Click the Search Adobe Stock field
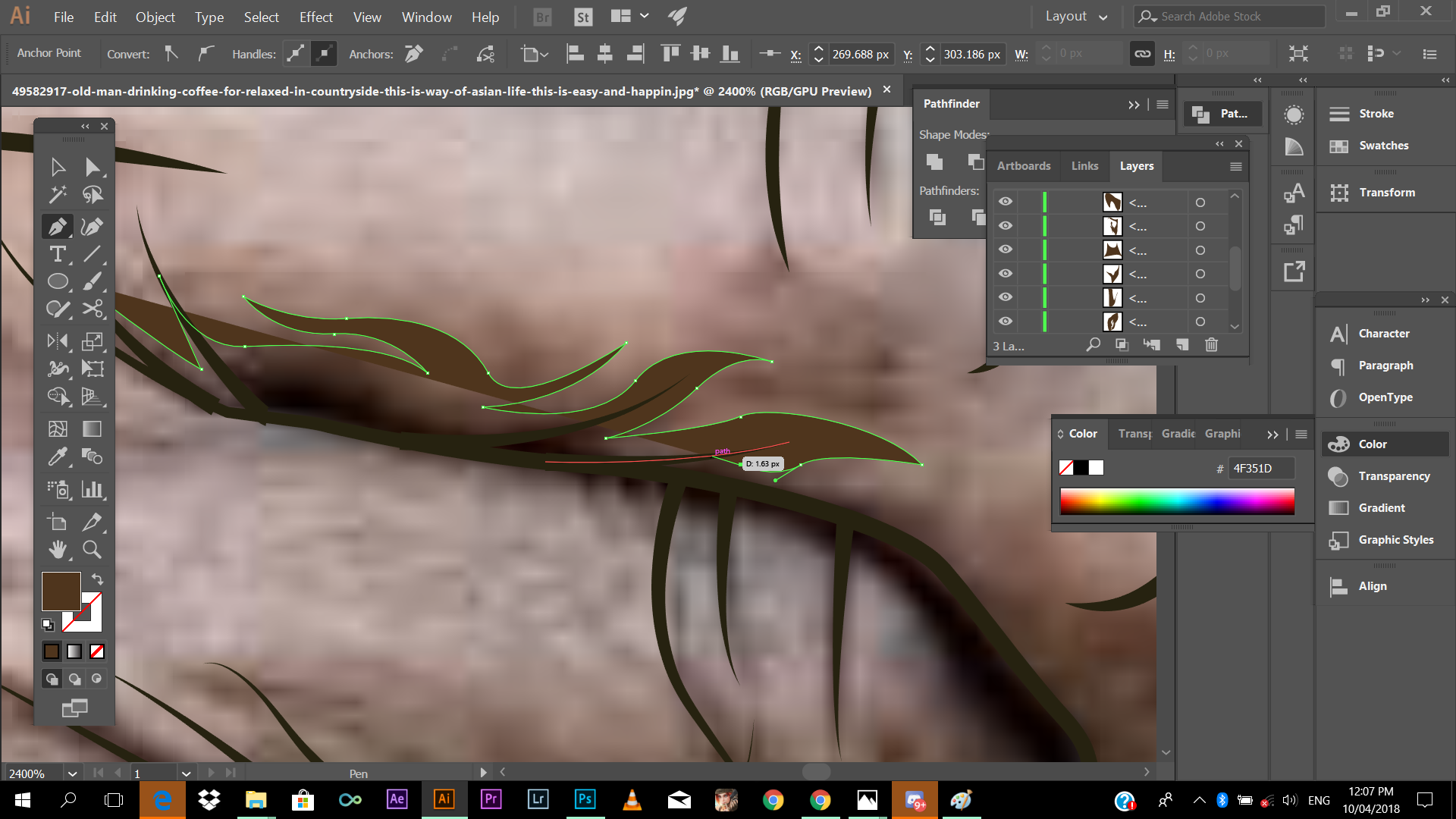Screen dimensions: 1456x819 (1230, 17)
